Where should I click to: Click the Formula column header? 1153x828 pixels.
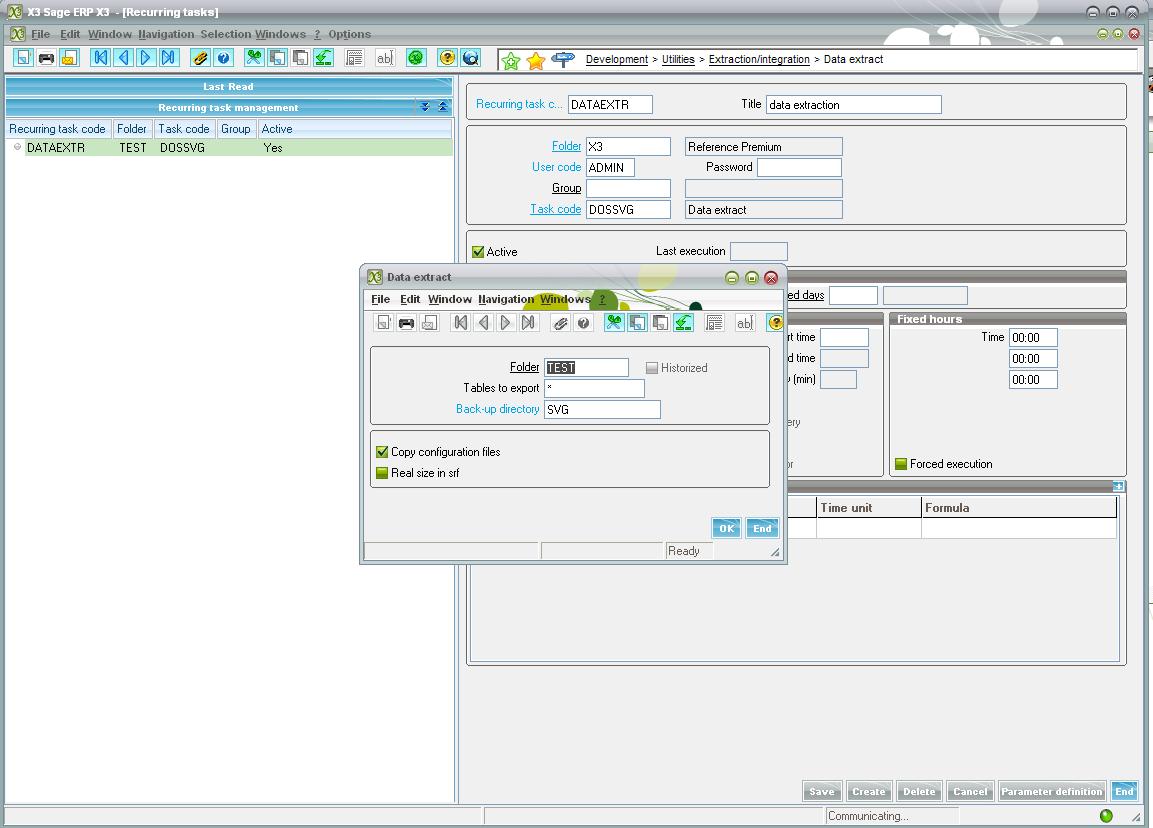coord(1019,507)
